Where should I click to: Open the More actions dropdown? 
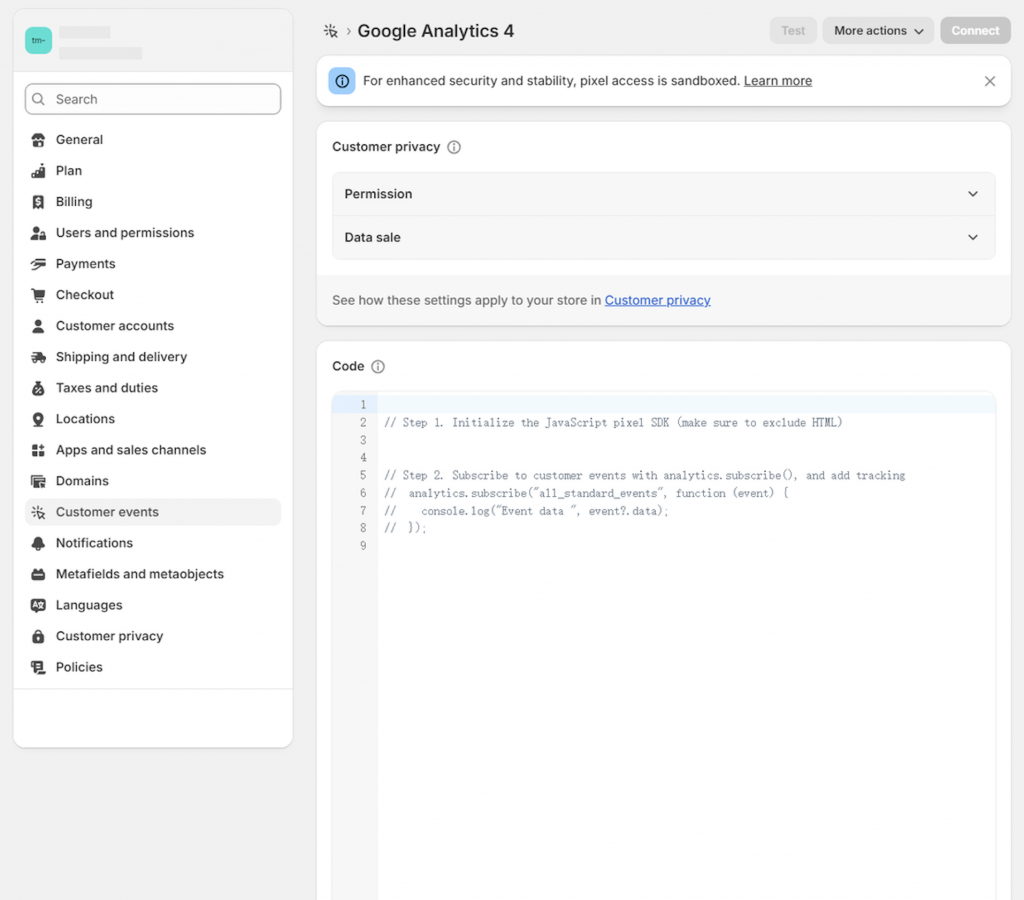click(x=878, y=31)
